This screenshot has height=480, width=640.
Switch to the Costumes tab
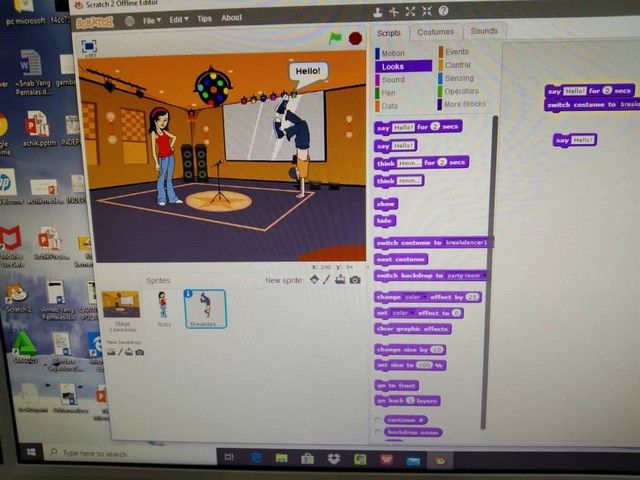click(x=435, y=32)
